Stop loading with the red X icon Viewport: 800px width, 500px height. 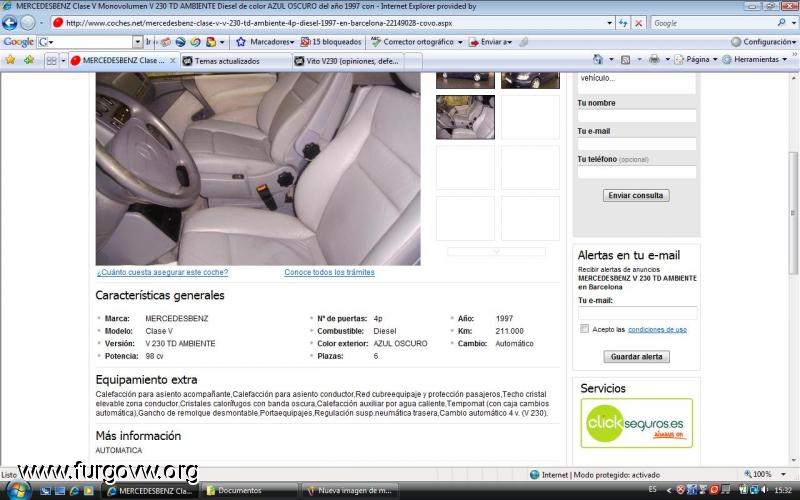(638, 23)
